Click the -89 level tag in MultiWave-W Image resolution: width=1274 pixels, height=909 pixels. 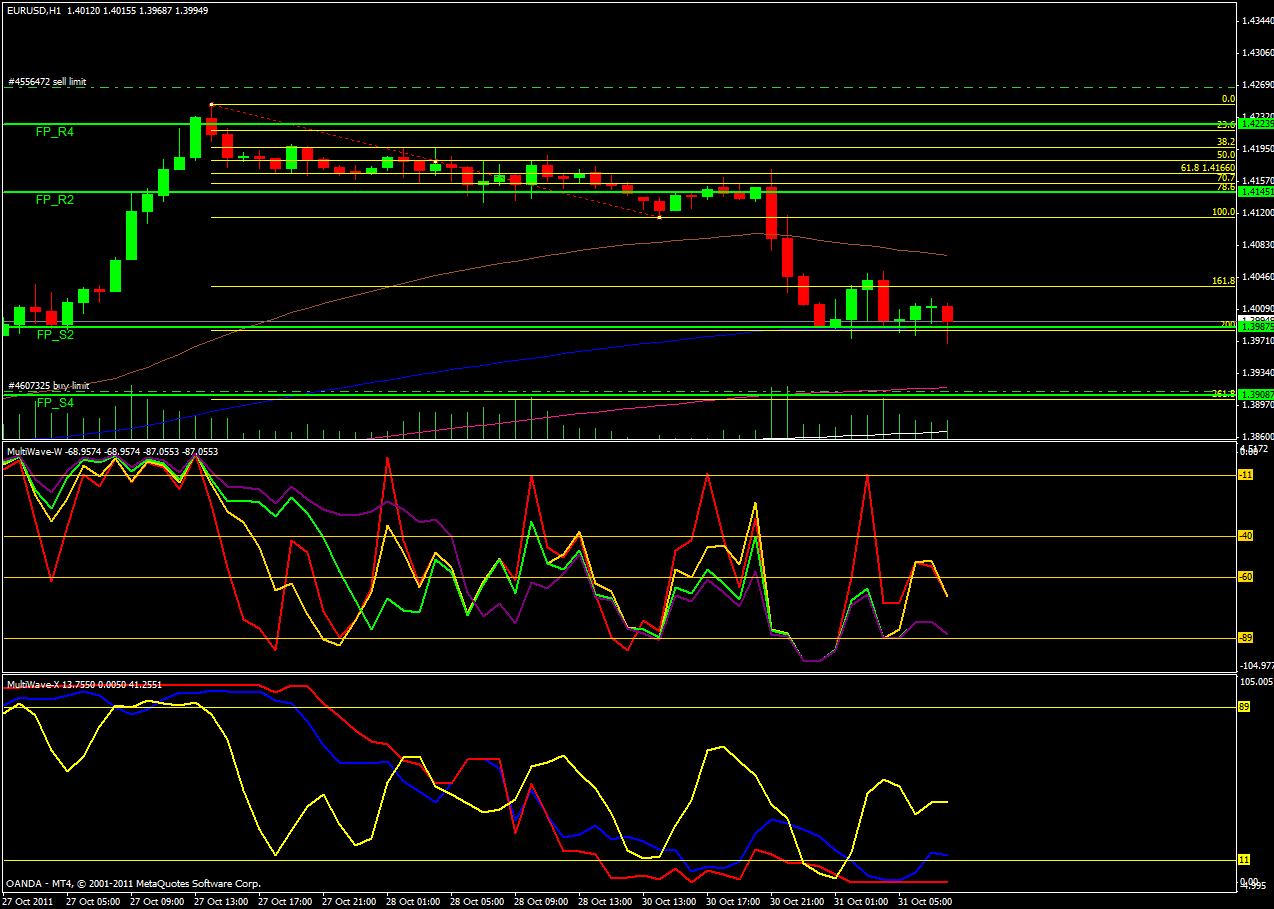1246,638
